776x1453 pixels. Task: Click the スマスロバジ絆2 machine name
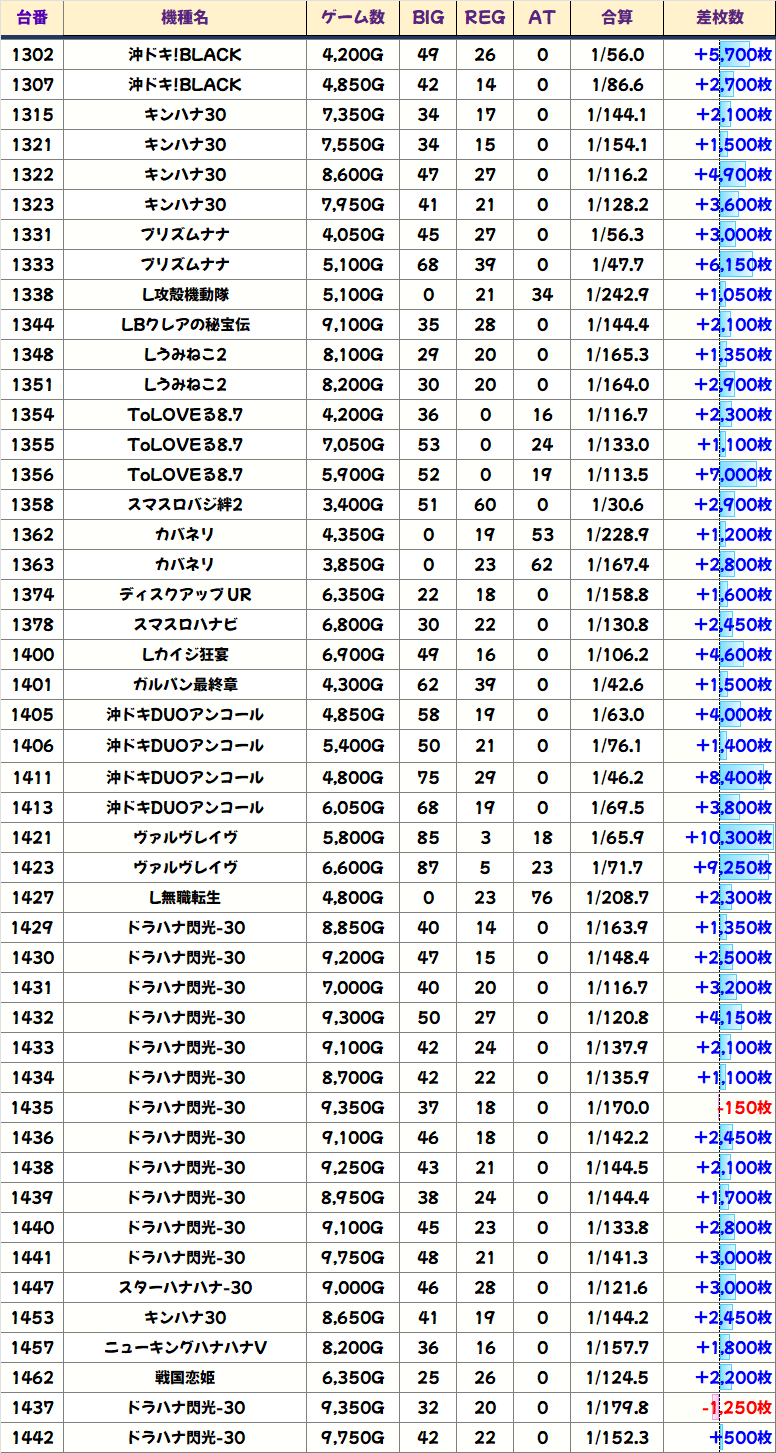pos(185,505)
